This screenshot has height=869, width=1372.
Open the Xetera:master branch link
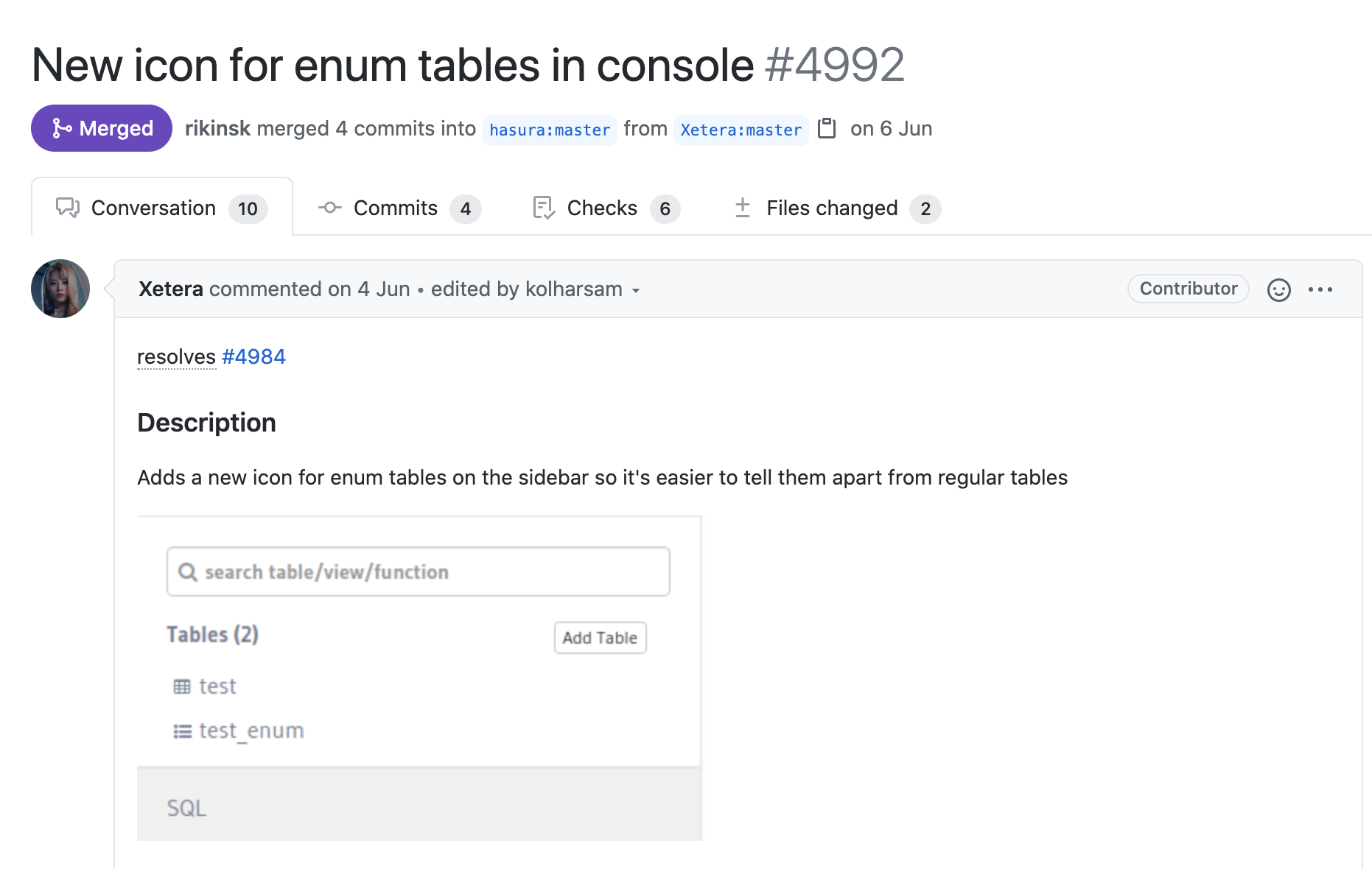(x=741, y=130)
